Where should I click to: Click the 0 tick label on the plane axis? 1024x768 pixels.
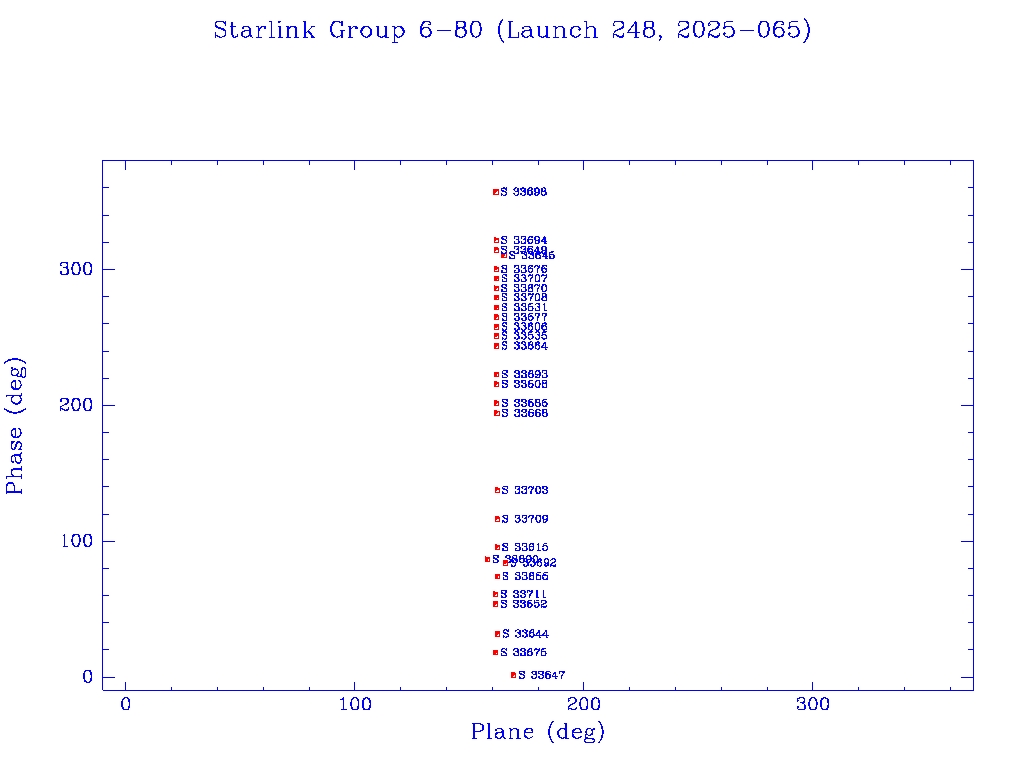[126, 705]
